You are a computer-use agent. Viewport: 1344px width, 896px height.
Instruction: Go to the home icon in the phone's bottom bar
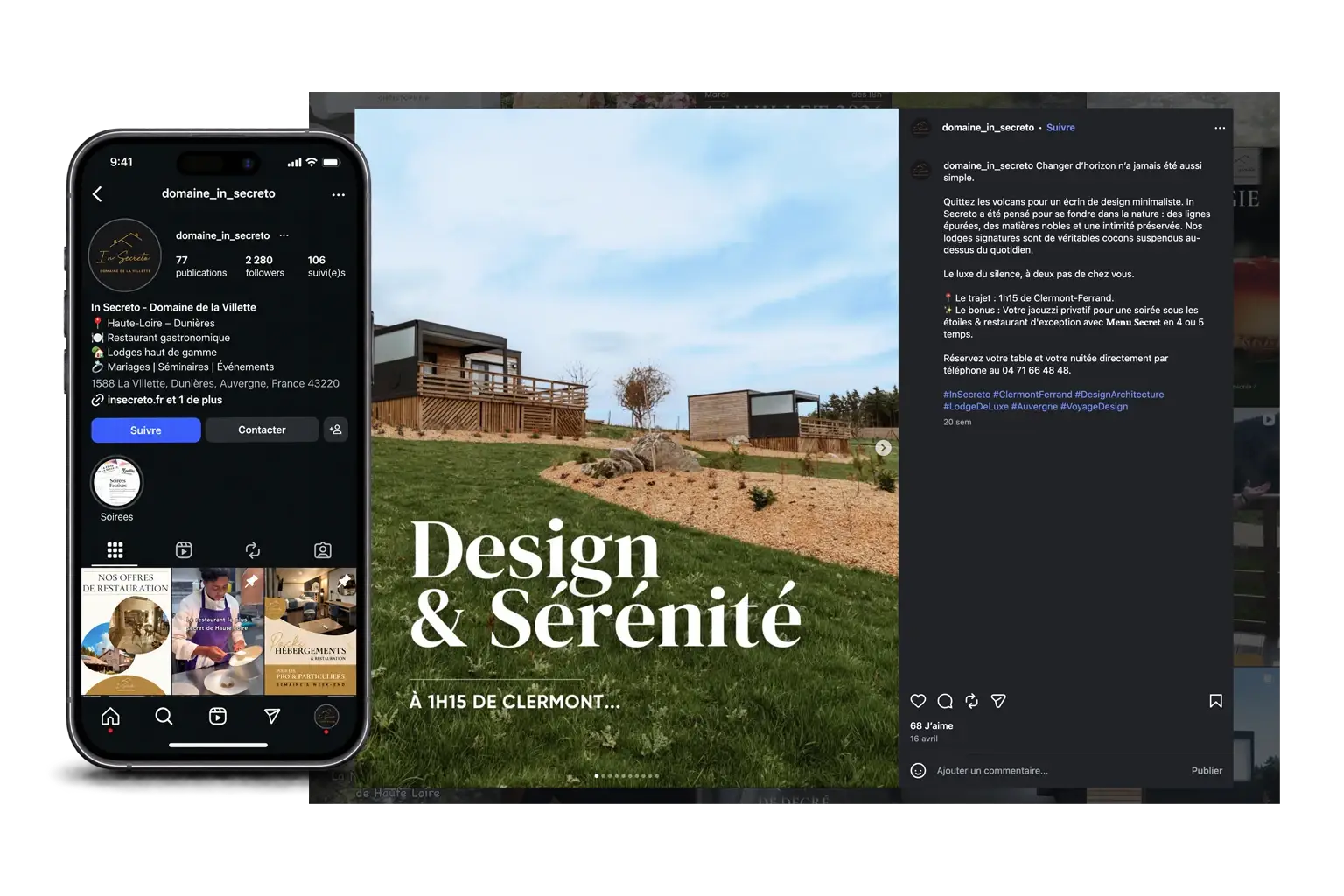click(x=110, y=717)
